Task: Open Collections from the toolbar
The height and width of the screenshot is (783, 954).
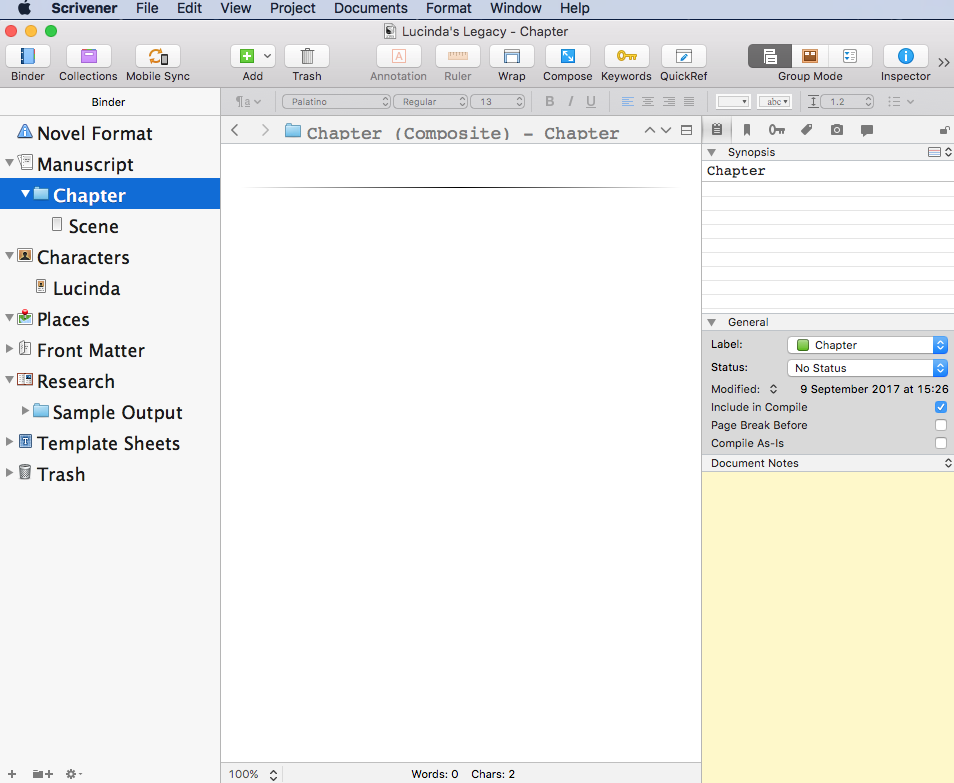Action: (x=88, y=57)
